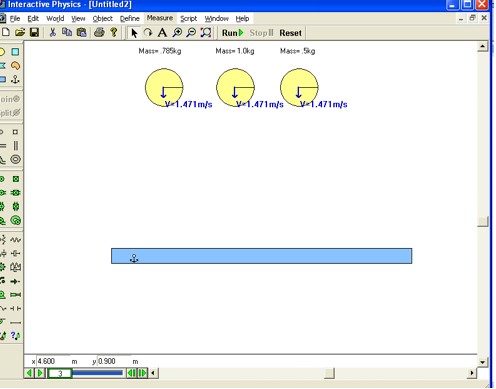496x389 pixels.
Task: Cut selection with the scissors icon
Action: 52,33
